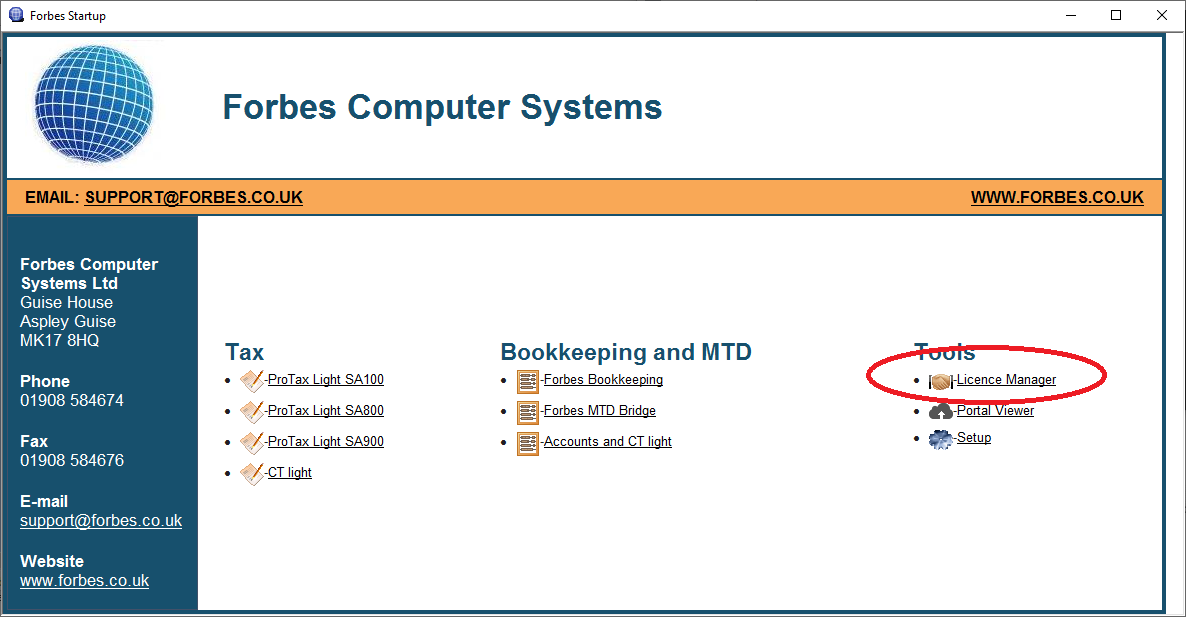Open the sidebar www.forbes.co.uk website link

pos(85,581)
